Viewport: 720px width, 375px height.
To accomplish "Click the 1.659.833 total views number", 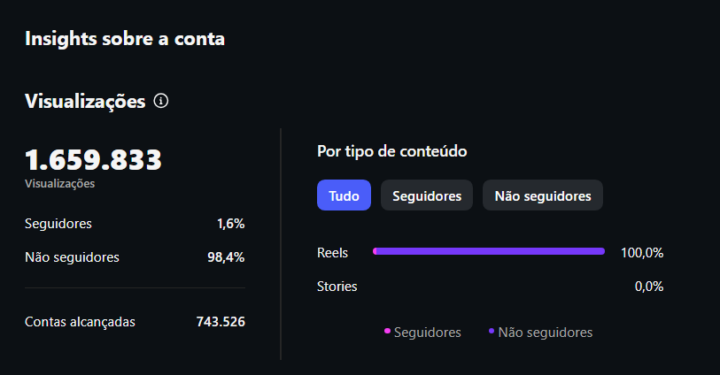I will (x=93, y=160).
